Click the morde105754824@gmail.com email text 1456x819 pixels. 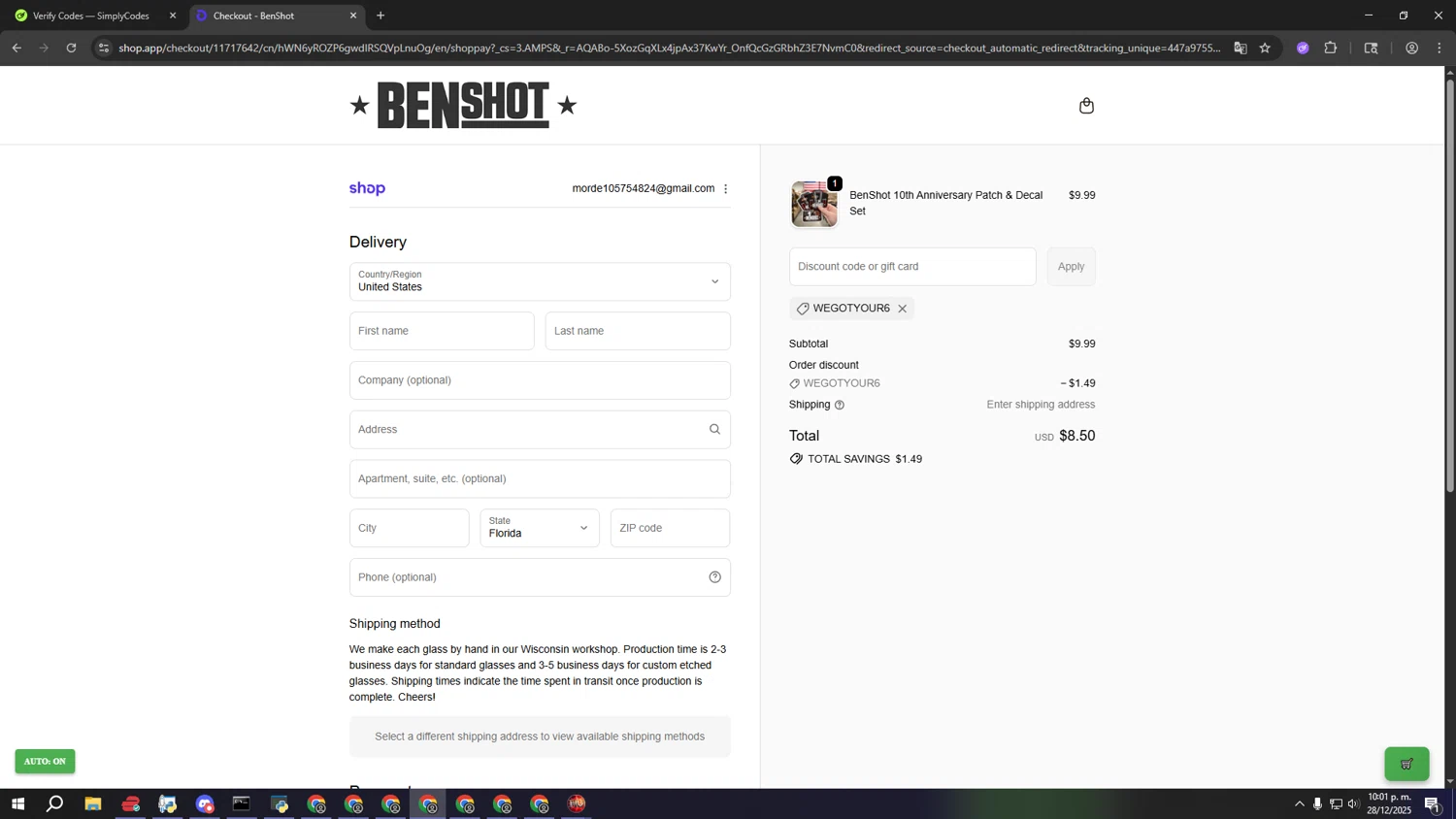tap(644, 189)
